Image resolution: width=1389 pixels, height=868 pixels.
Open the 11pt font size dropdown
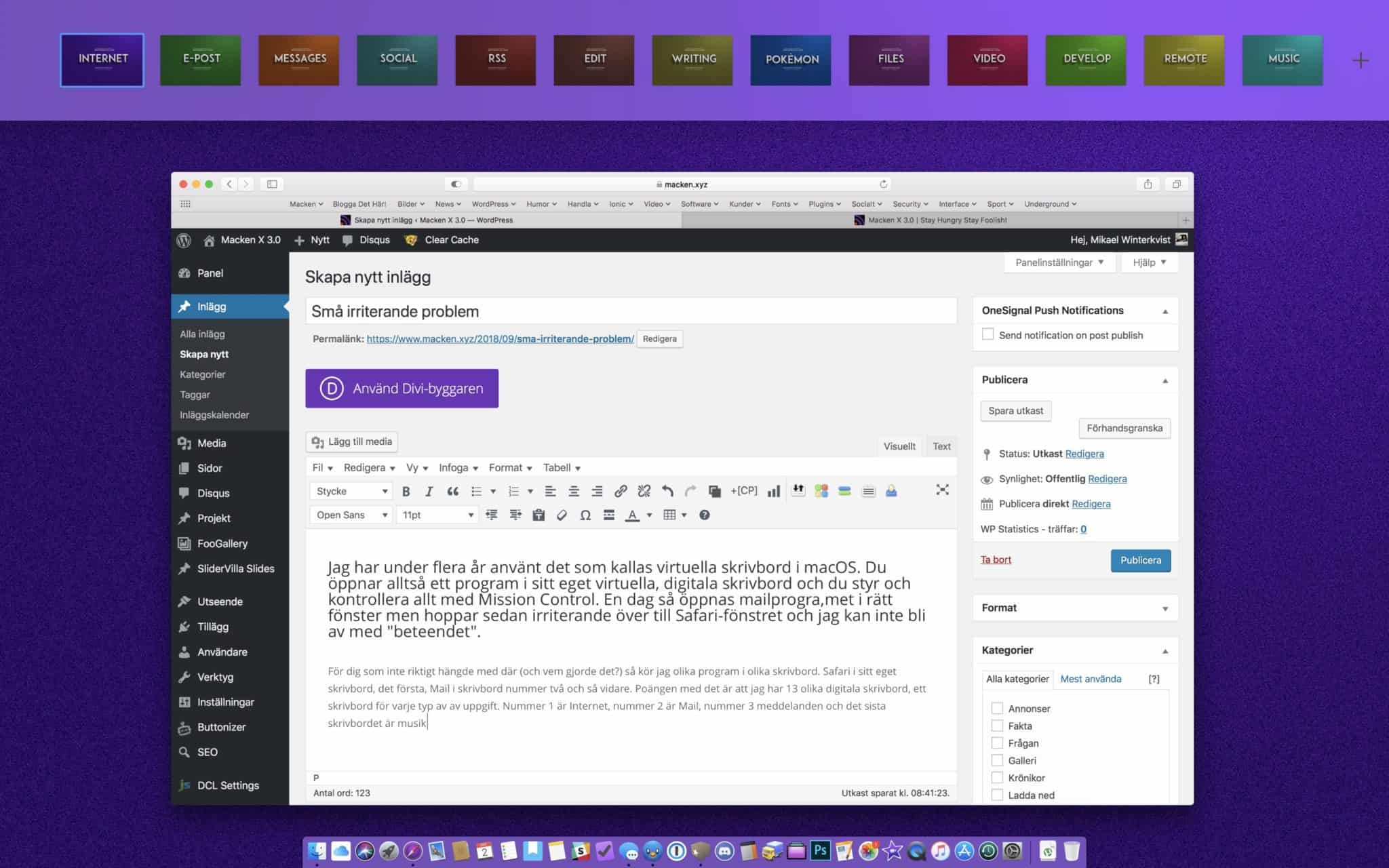pos(437,515)
